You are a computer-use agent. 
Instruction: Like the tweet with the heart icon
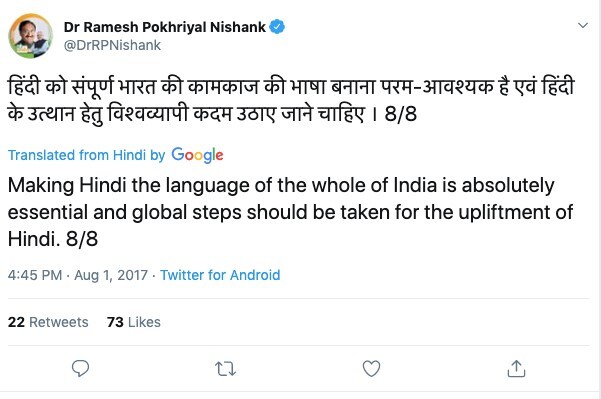[x=371, y=368]
